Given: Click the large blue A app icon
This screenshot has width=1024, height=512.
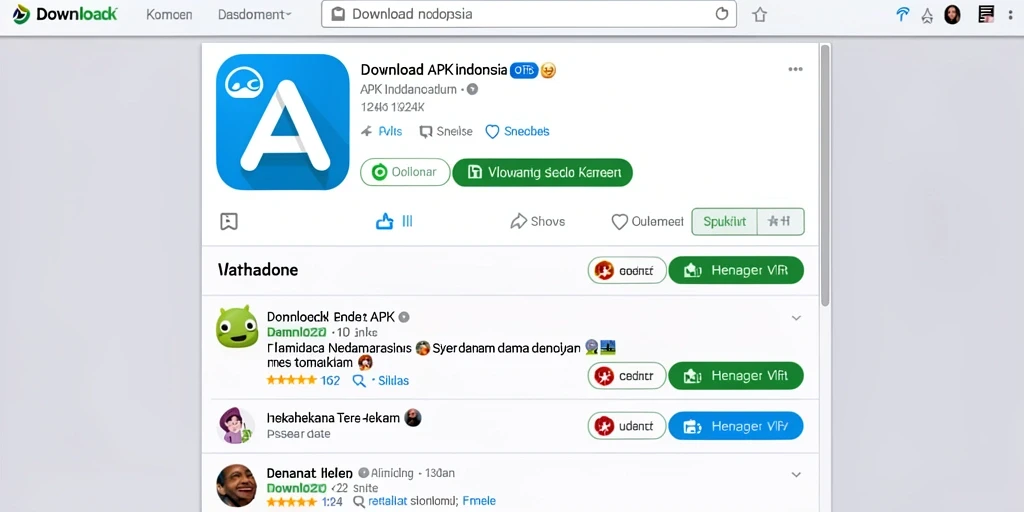Looking at the screenshot, I should pyautogui.click(x=283, y=122).
